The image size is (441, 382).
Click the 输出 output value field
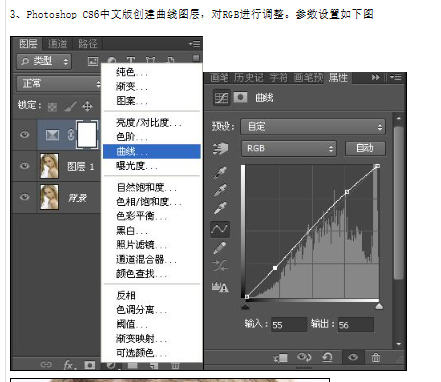(x=355, y=325)
